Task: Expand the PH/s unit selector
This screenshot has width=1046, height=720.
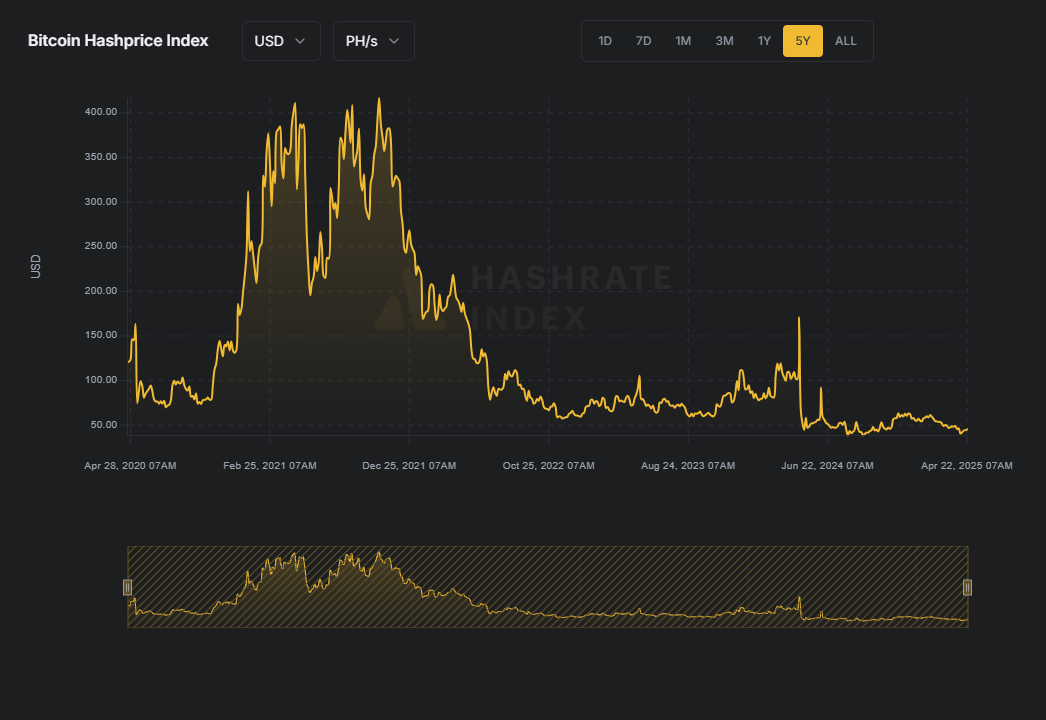Action: pos(373,41)
